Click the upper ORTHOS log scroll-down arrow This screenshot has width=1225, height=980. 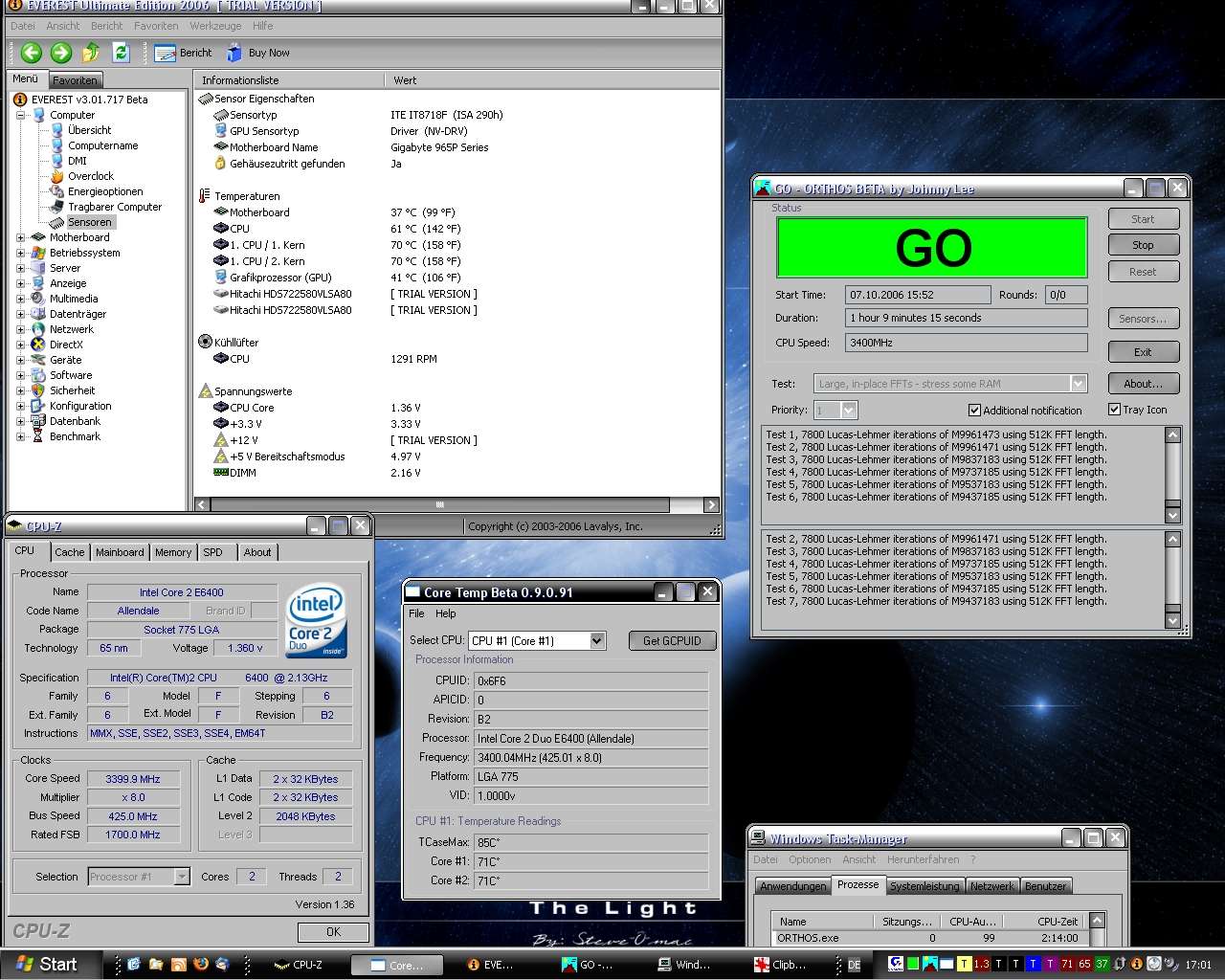[x=1173, y=516]
